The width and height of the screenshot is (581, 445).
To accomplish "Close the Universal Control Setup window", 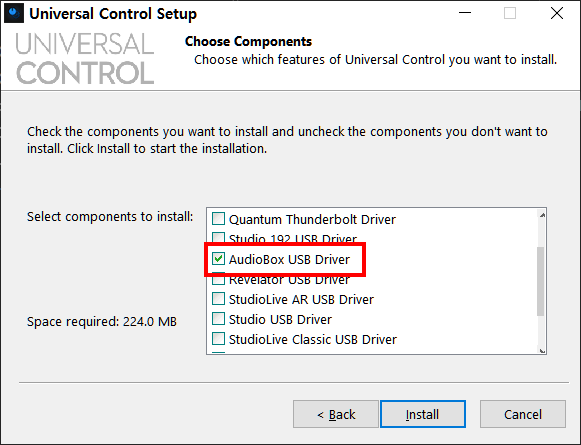I will (x=557, y=13).
